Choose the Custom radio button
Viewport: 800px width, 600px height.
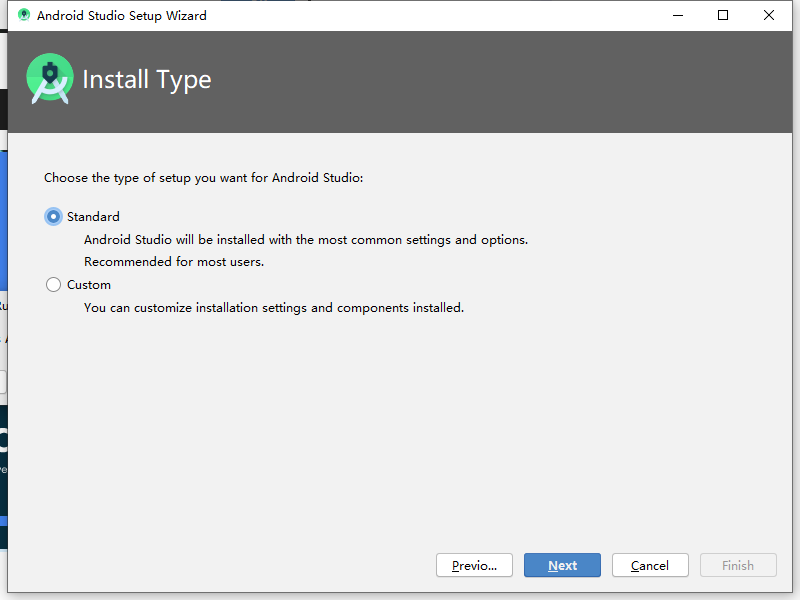pyautogui.click(x=54, y=285)
